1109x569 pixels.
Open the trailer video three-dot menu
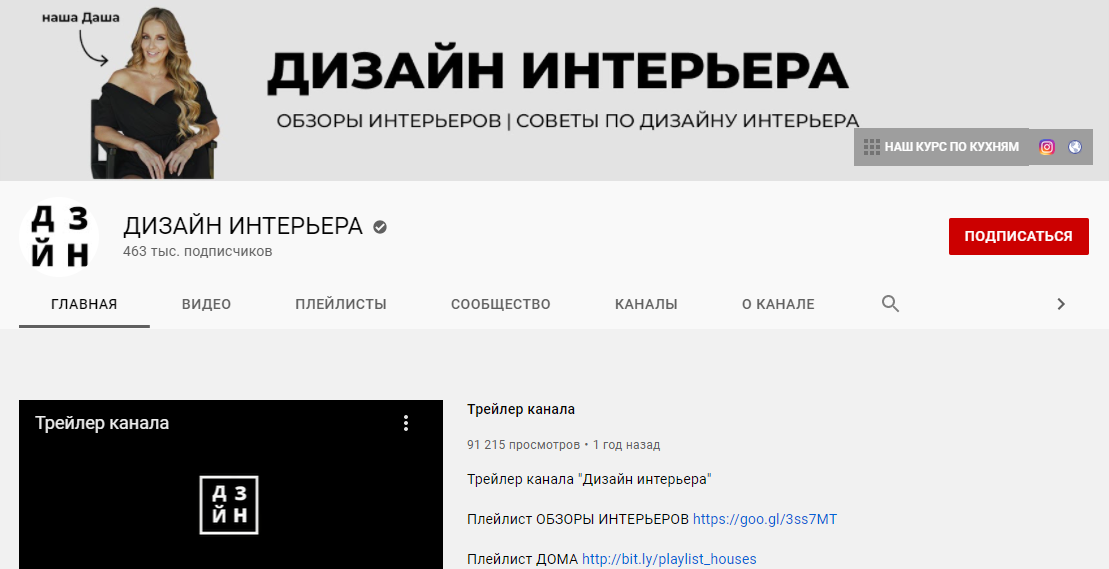click(x=405, y=423)
